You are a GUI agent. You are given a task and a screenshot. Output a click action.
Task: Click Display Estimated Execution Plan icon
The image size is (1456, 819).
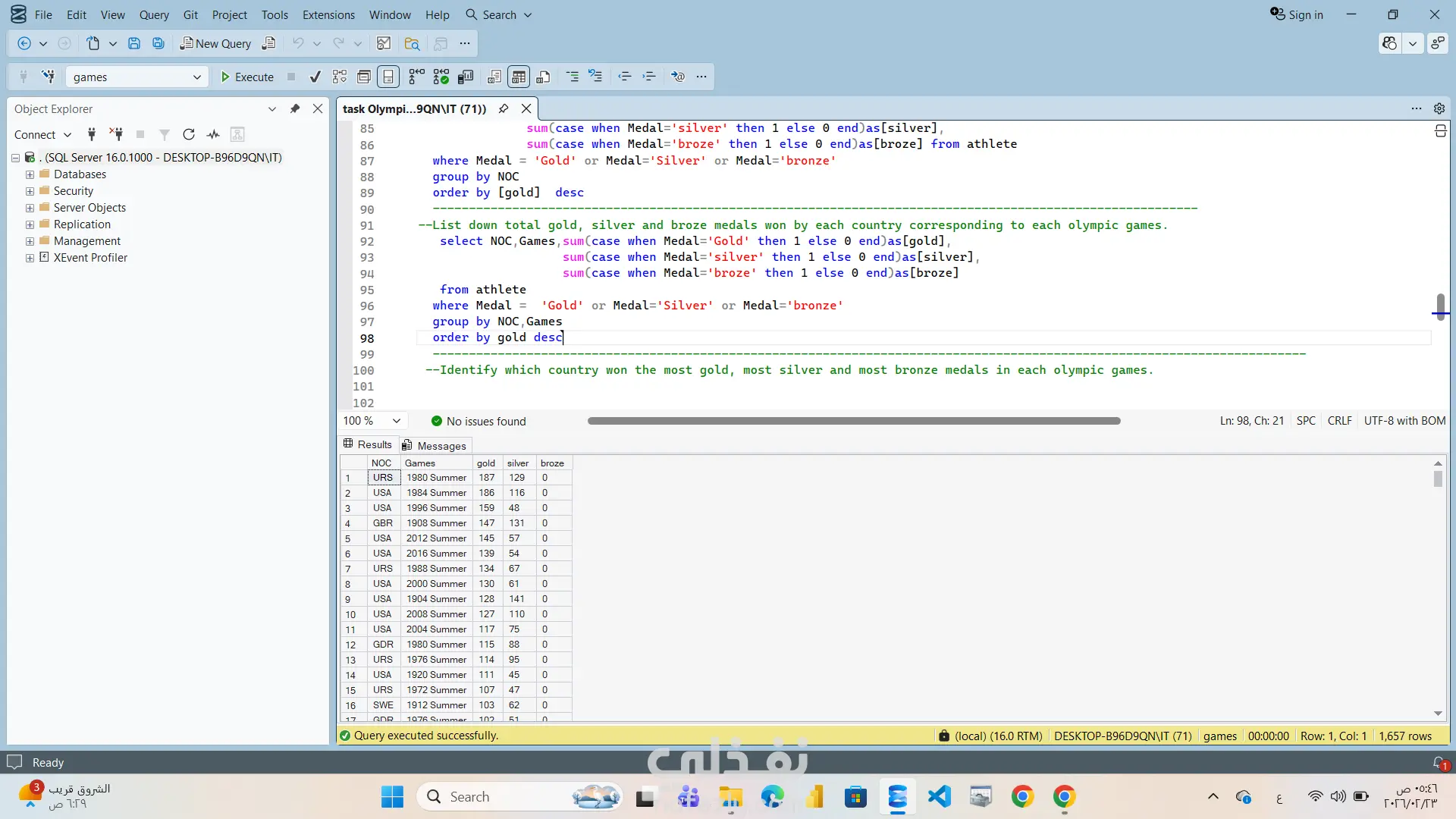point(340,77)
